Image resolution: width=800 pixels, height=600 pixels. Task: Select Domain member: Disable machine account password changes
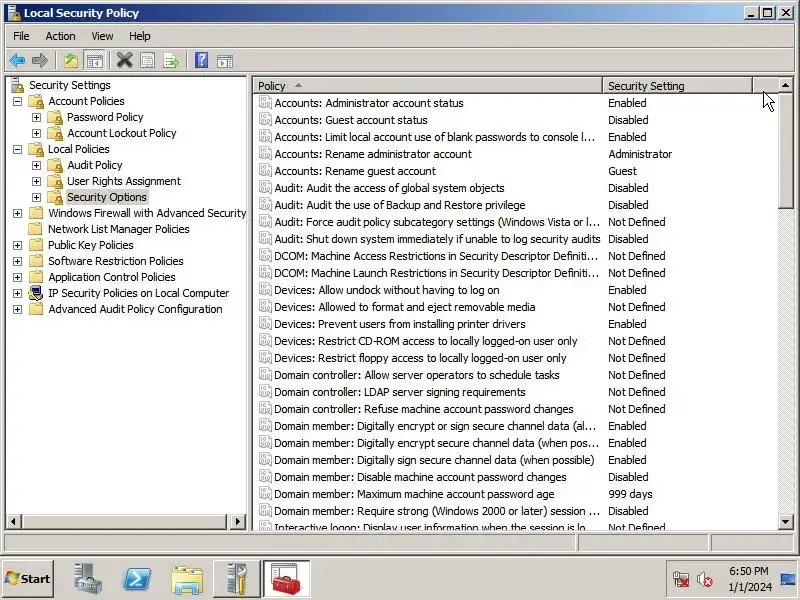(420, 477)
